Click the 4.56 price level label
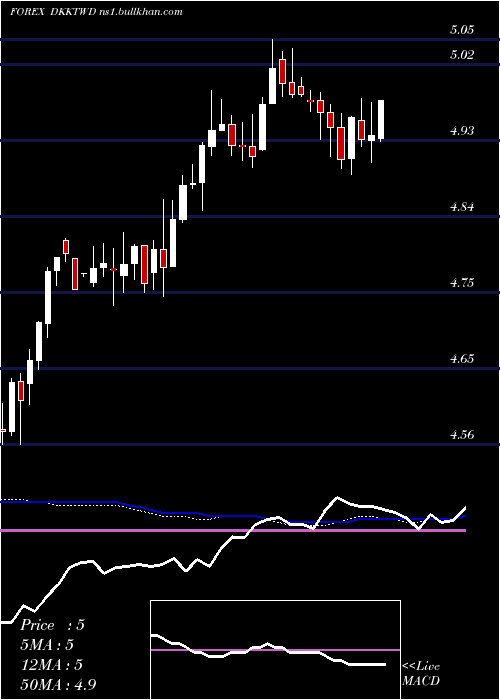This screenshot has height=700, width=500. tap(462, 434)
